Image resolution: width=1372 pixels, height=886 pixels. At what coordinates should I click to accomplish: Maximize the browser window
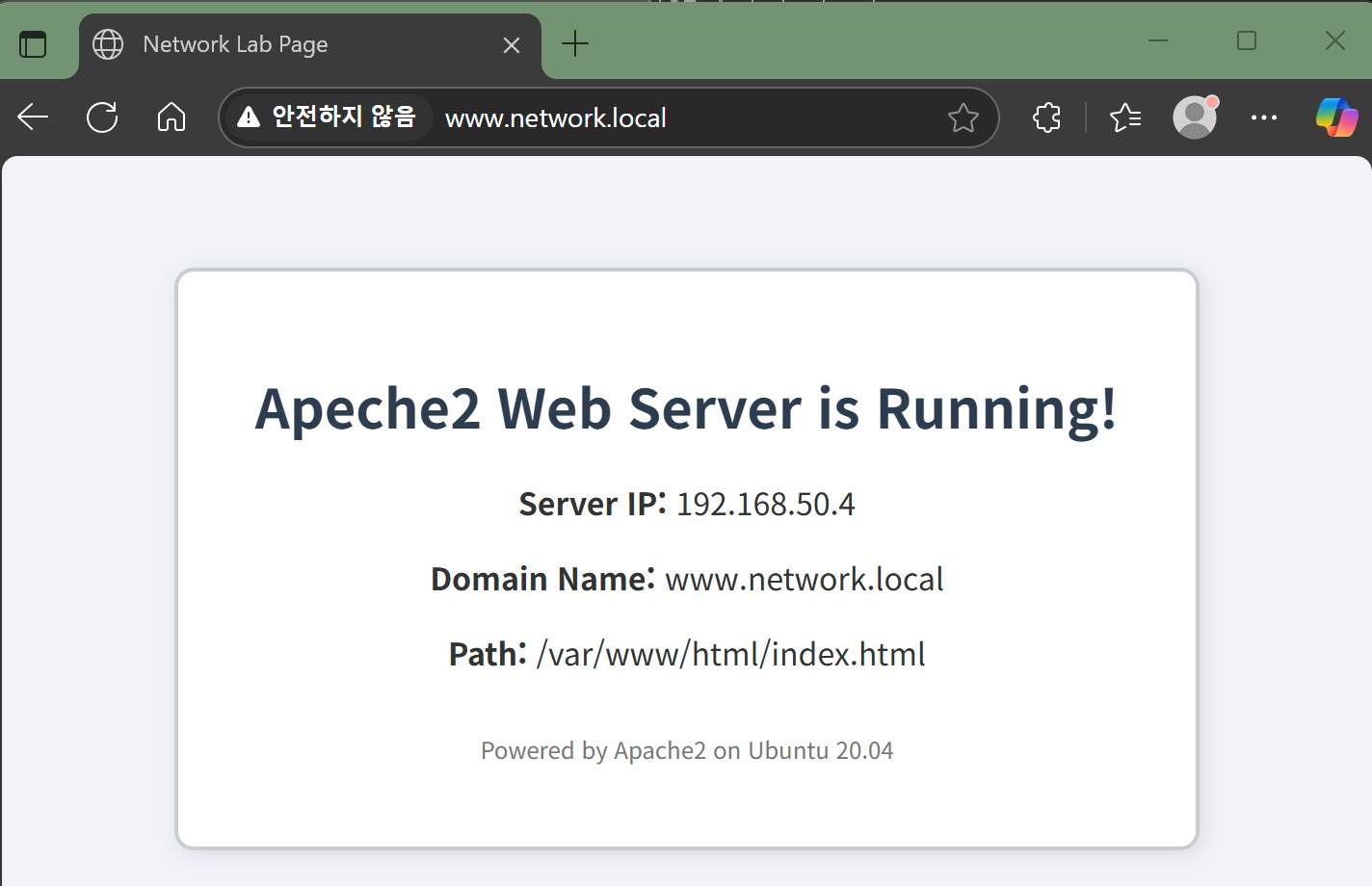pos(1247,40)
